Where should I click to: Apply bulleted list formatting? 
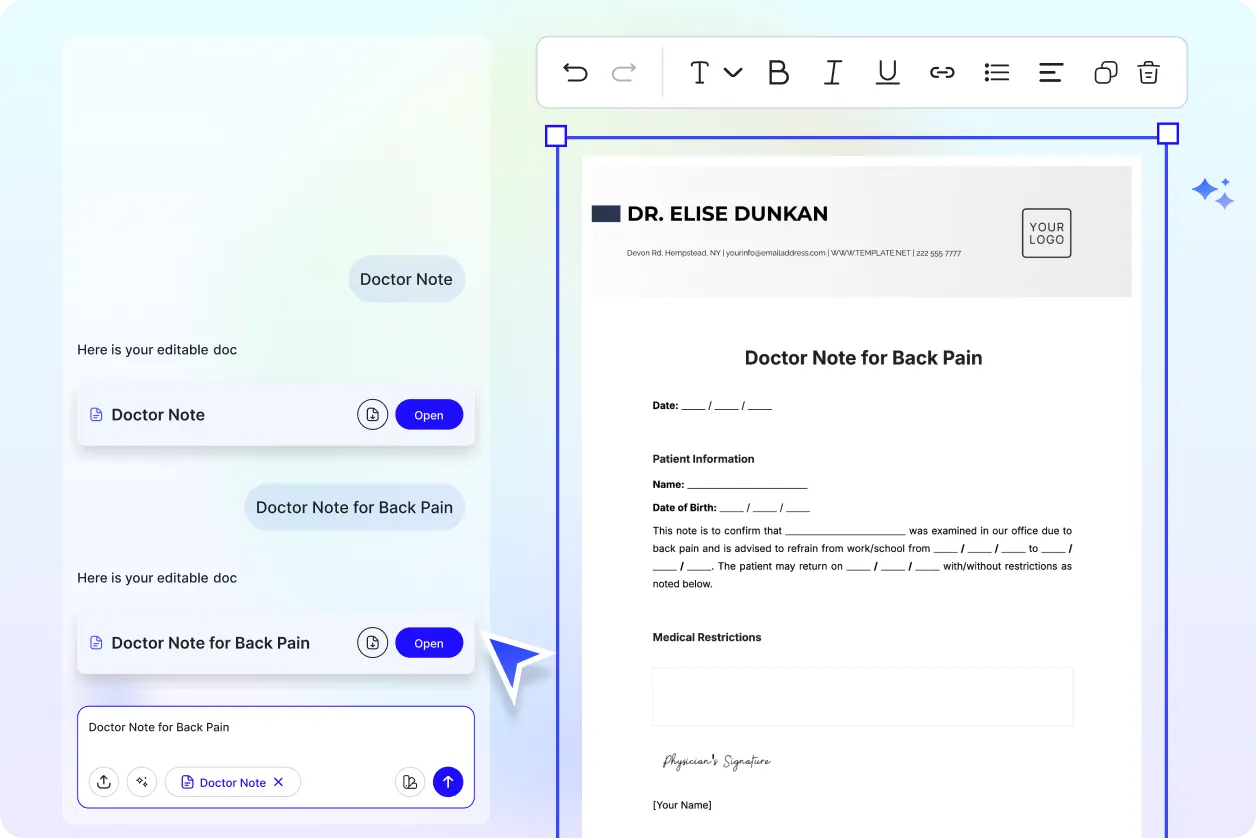tap(996, 72)
